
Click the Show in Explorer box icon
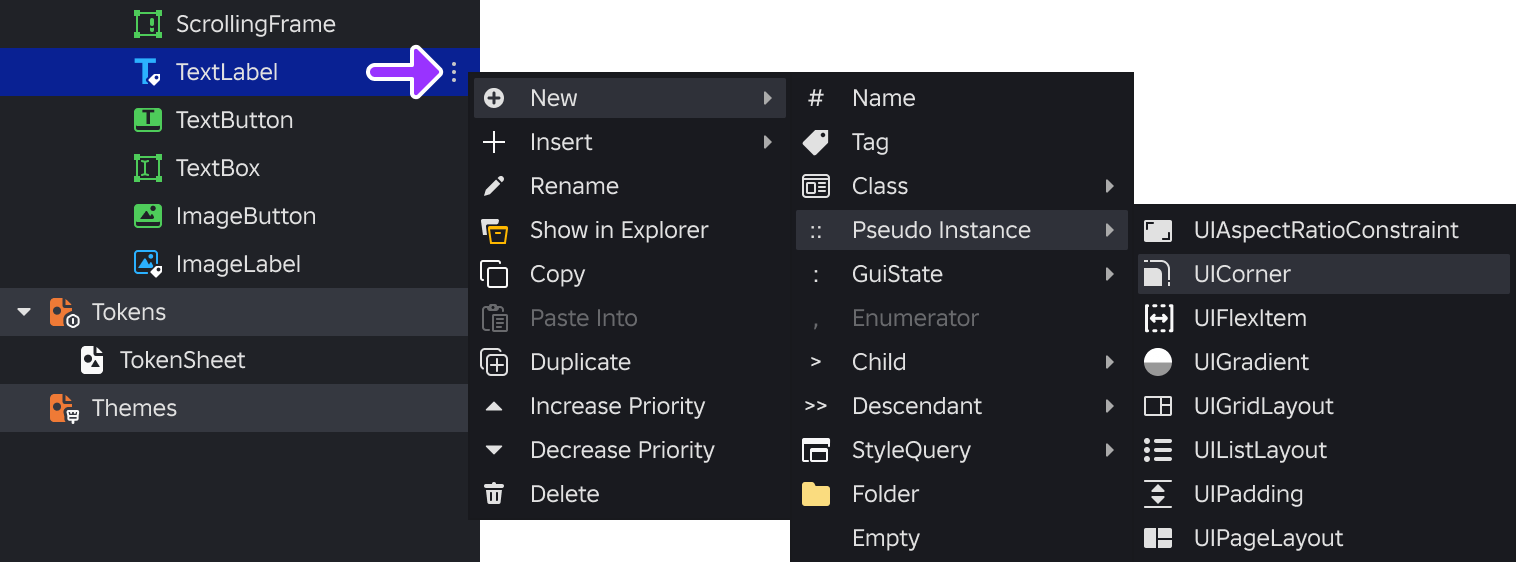494,230
